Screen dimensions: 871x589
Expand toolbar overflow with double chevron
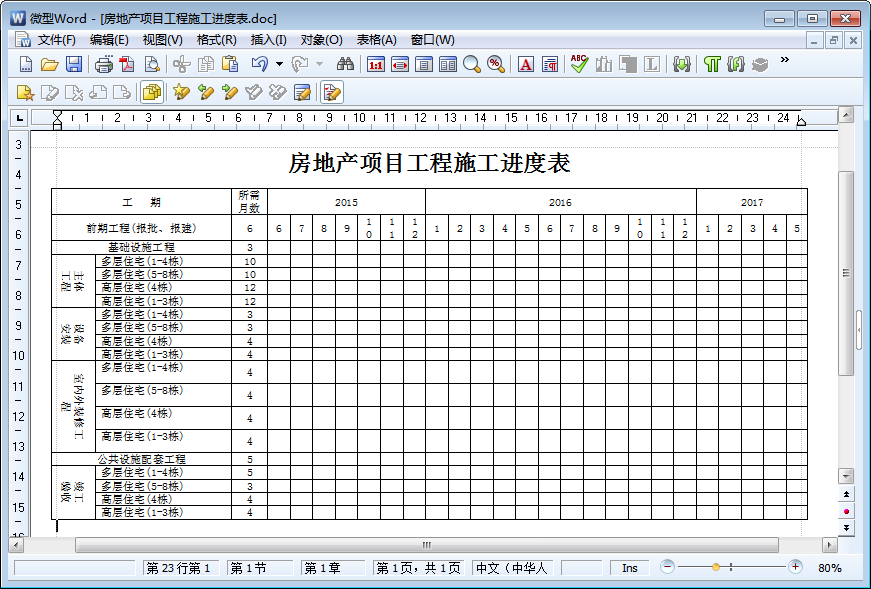(784, 59)
